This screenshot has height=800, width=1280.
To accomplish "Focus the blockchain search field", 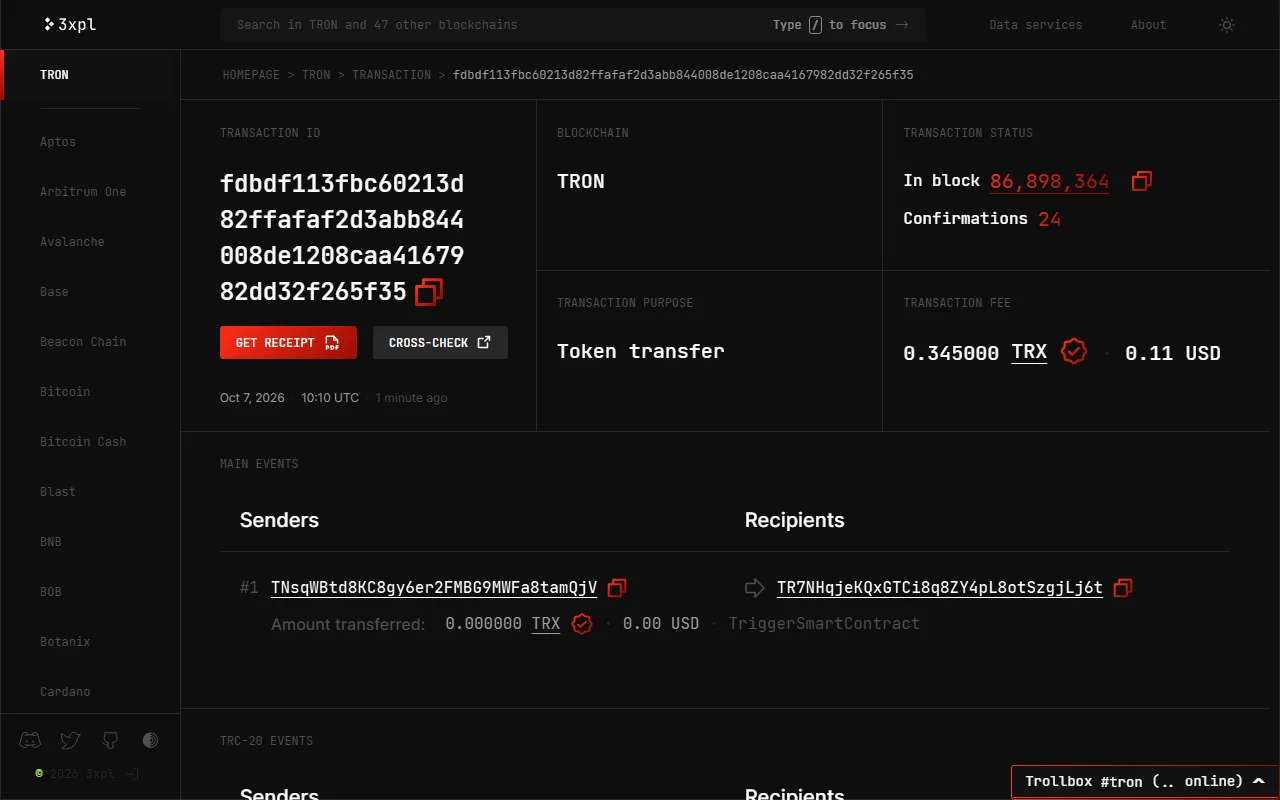I will (573, 25).
